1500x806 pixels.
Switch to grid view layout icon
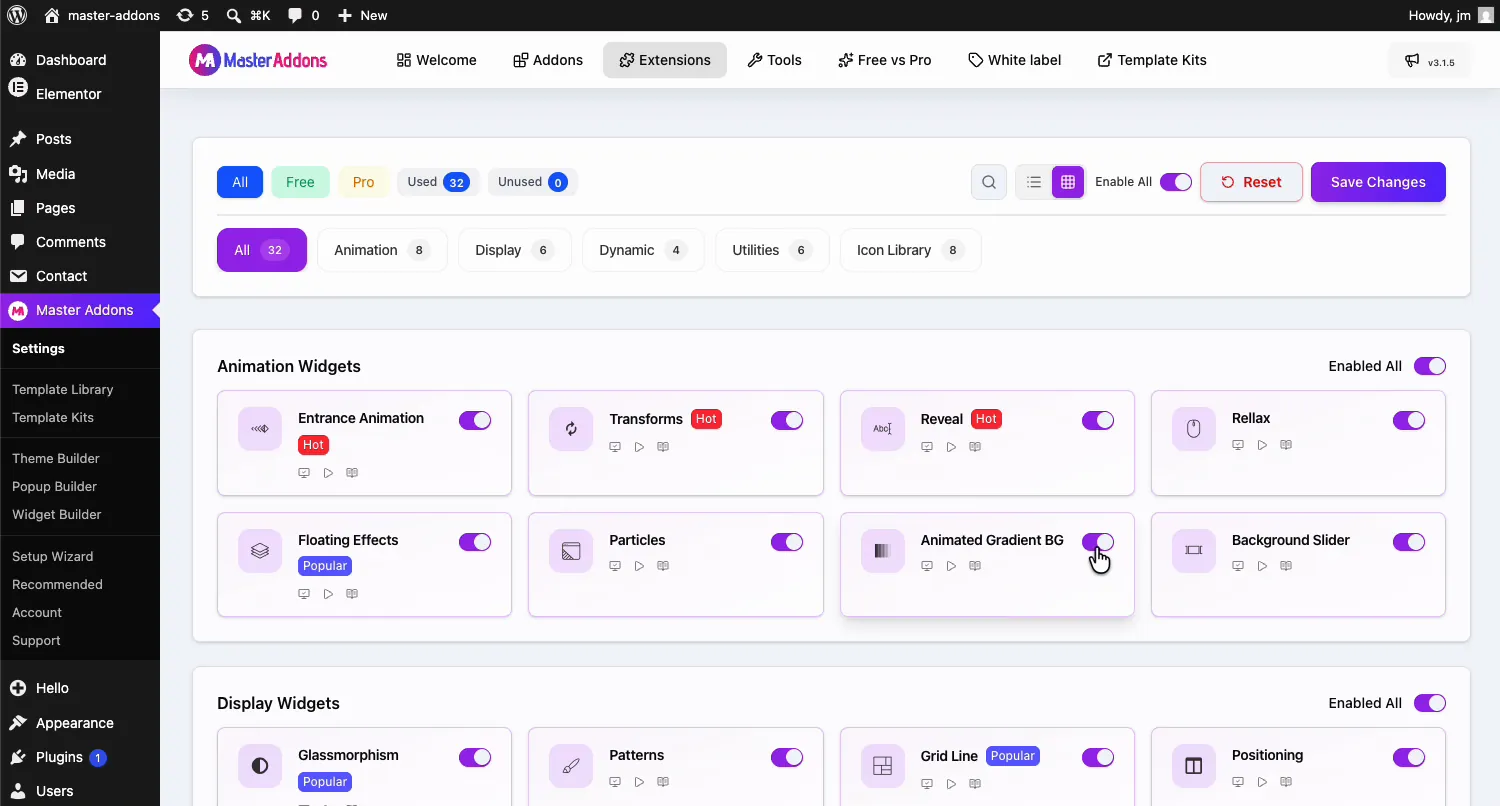(1068, 182)
